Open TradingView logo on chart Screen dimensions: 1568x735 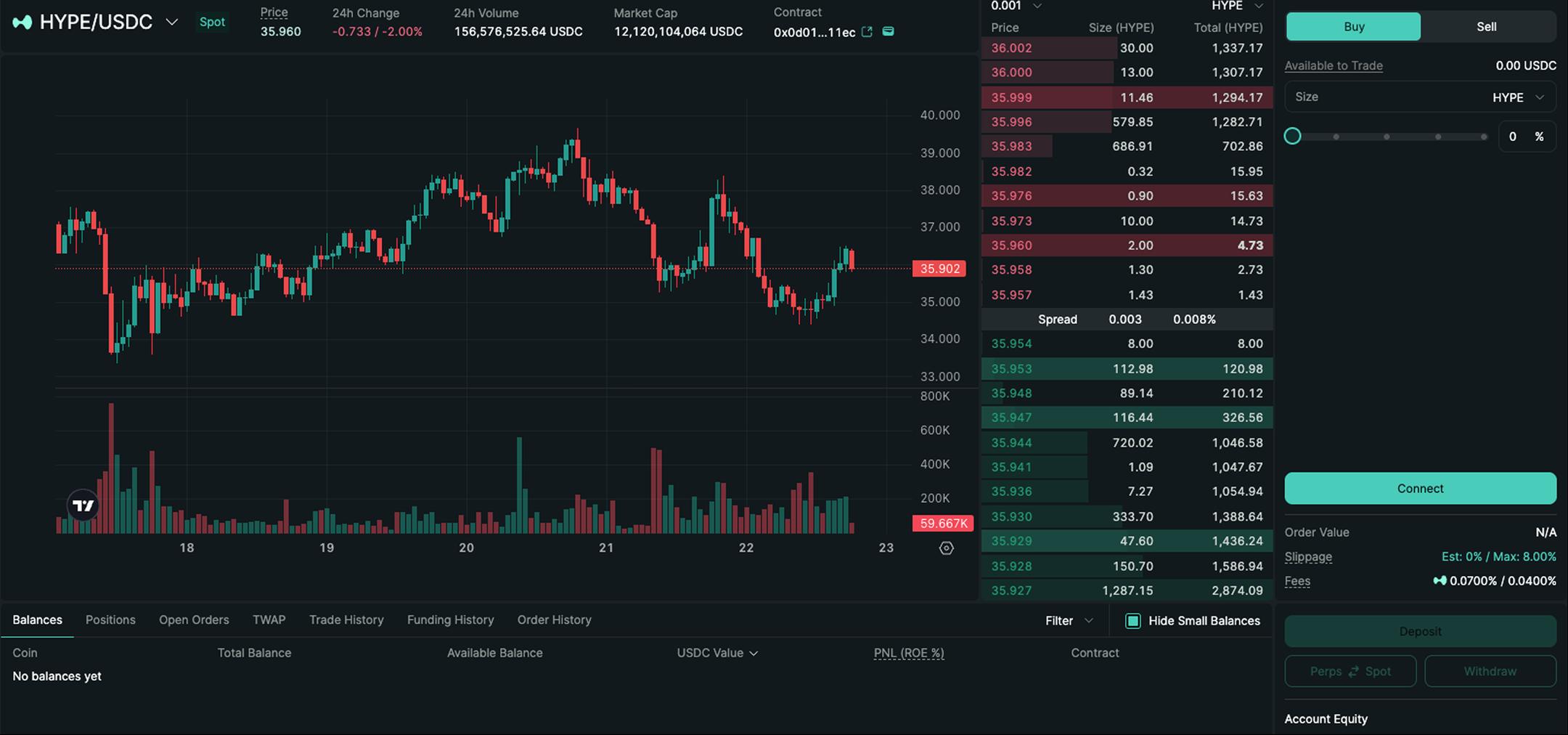(x=83, y=505)
